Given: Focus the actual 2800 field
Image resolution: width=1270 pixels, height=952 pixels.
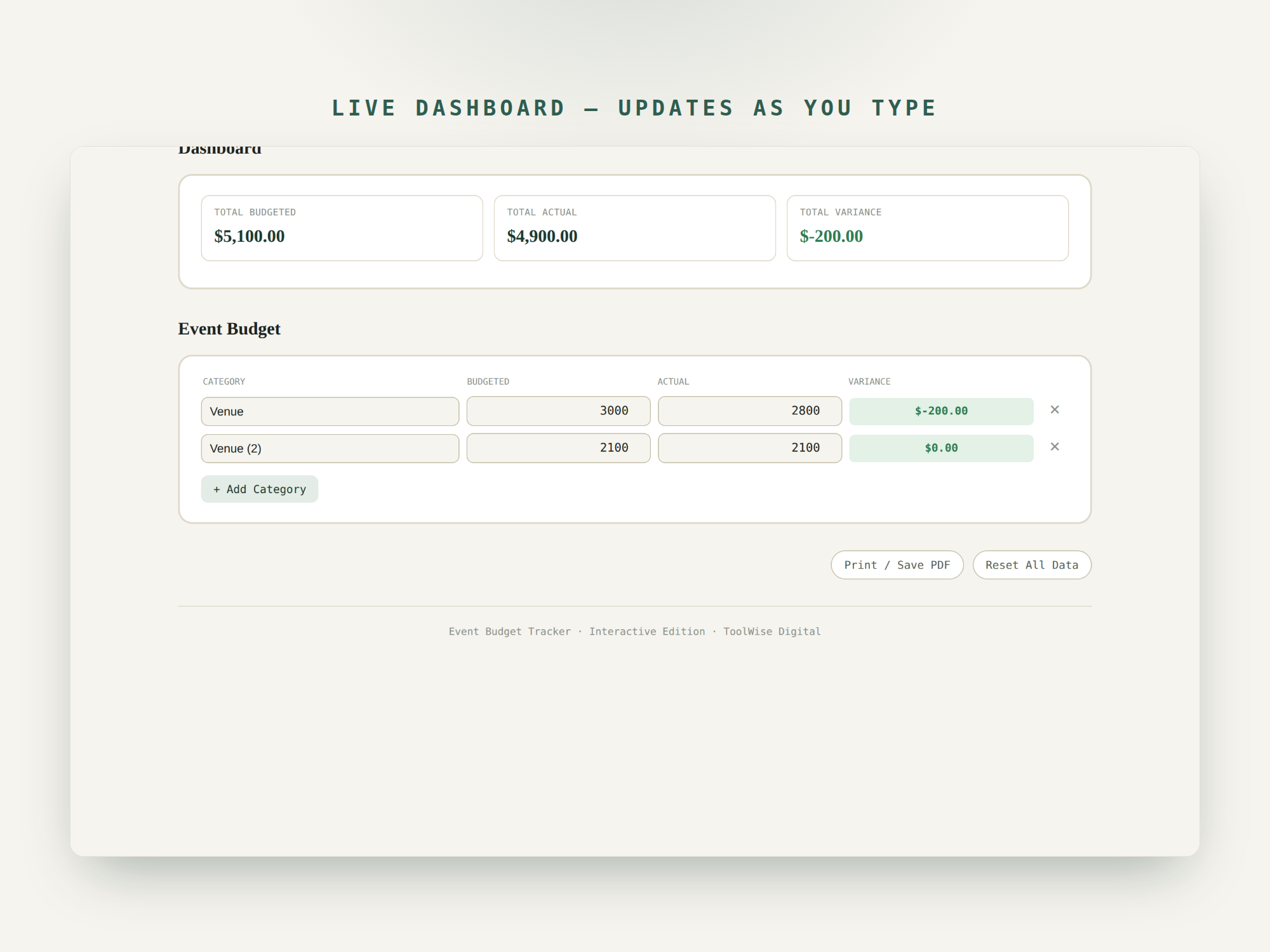Looking at the screenshot, I should click(x=750, y=411).
